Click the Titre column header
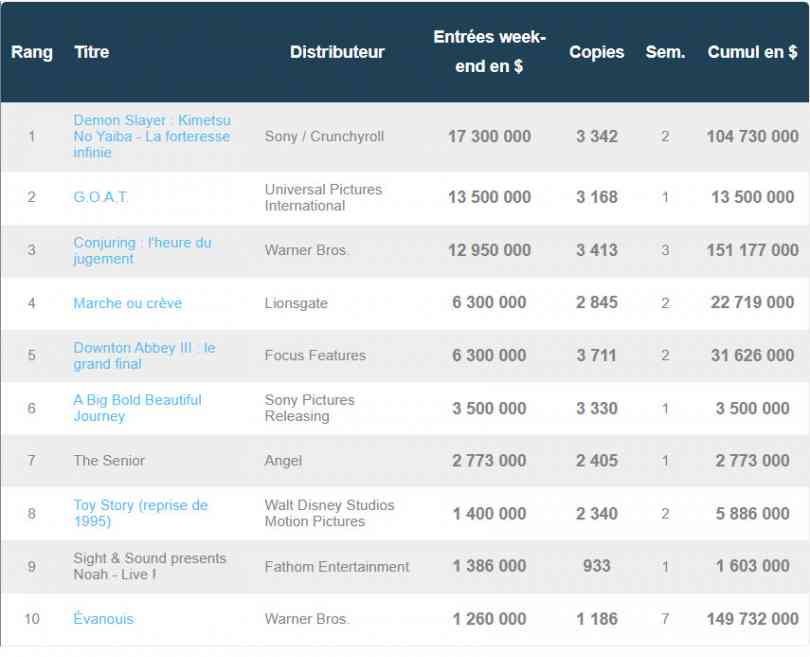810x657 pixels. coord(91,52)
